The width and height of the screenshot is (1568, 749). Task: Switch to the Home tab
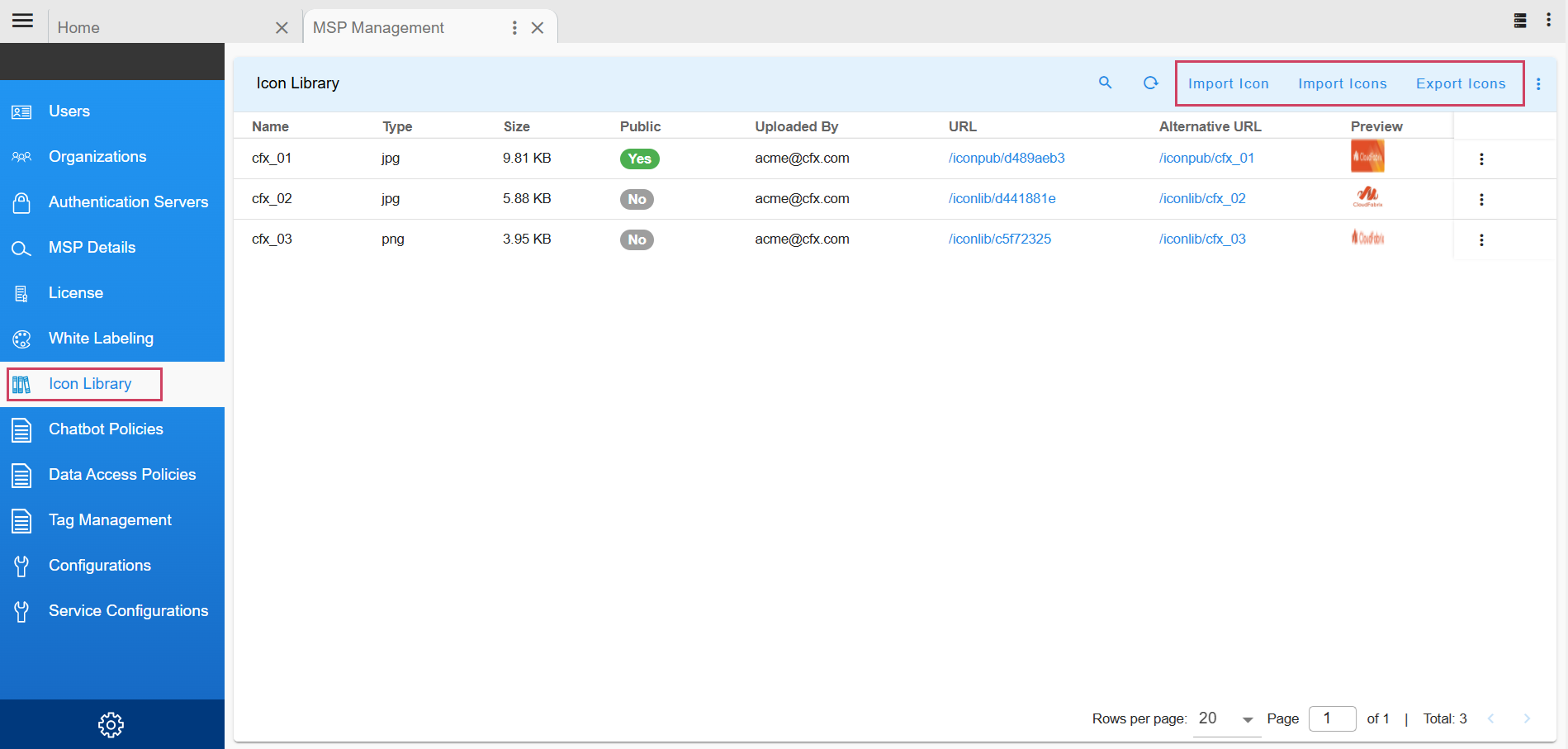(x=78, y=28)
